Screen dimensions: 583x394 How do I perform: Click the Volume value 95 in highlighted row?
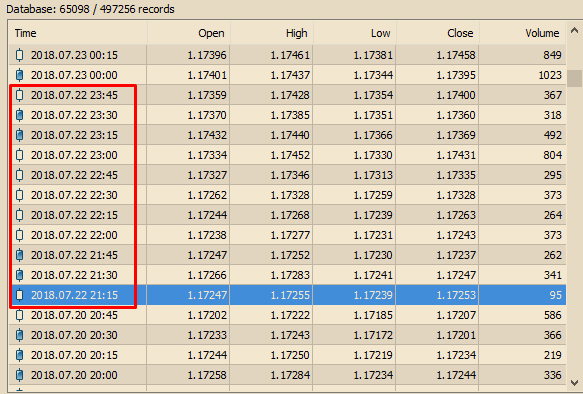coord(555,295)
